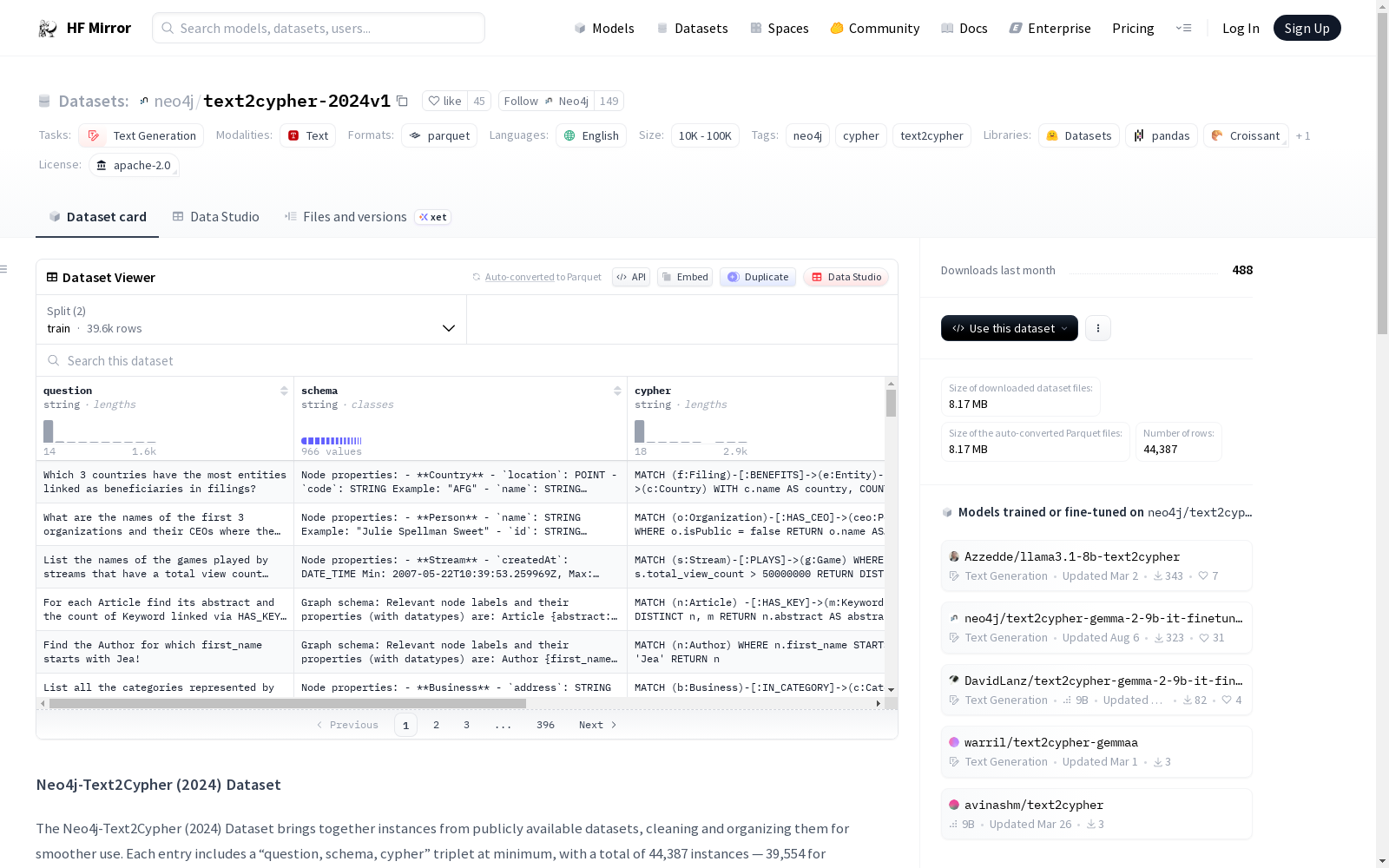Filter by the Text modality tag
The image size is (1389, 868).
(x=307, y=135)
